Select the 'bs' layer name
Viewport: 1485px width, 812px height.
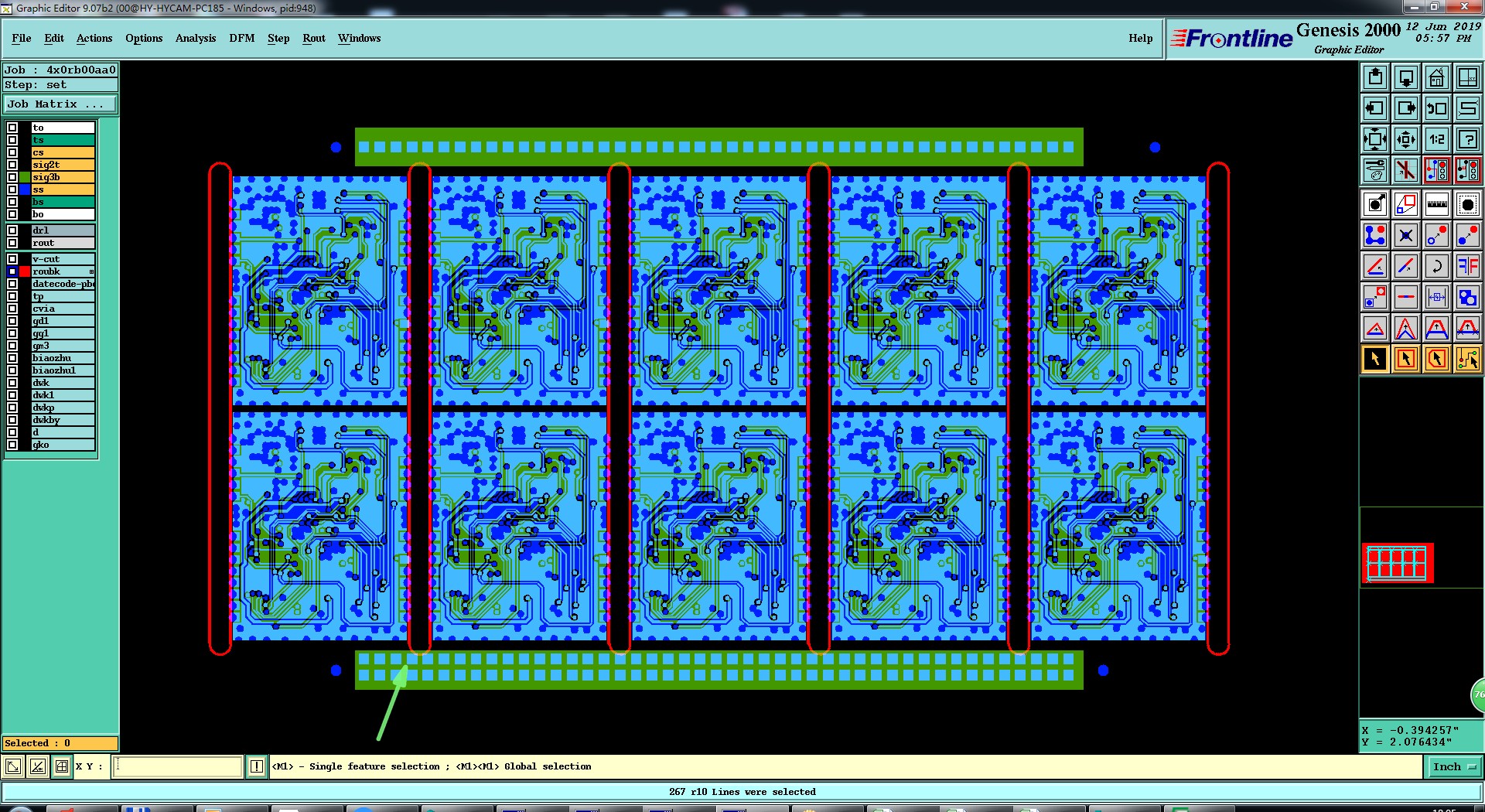tap(63, 202)
